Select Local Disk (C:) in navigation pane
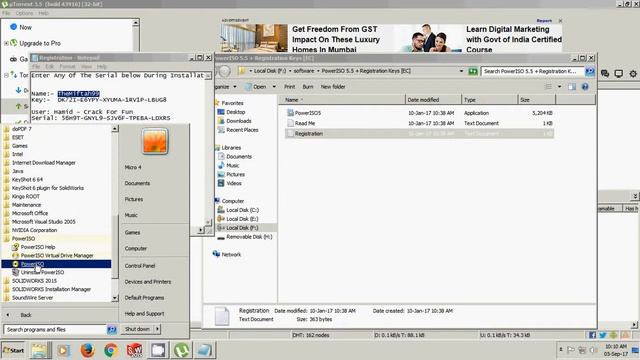The image size is (640, 360). coord(242,210)
